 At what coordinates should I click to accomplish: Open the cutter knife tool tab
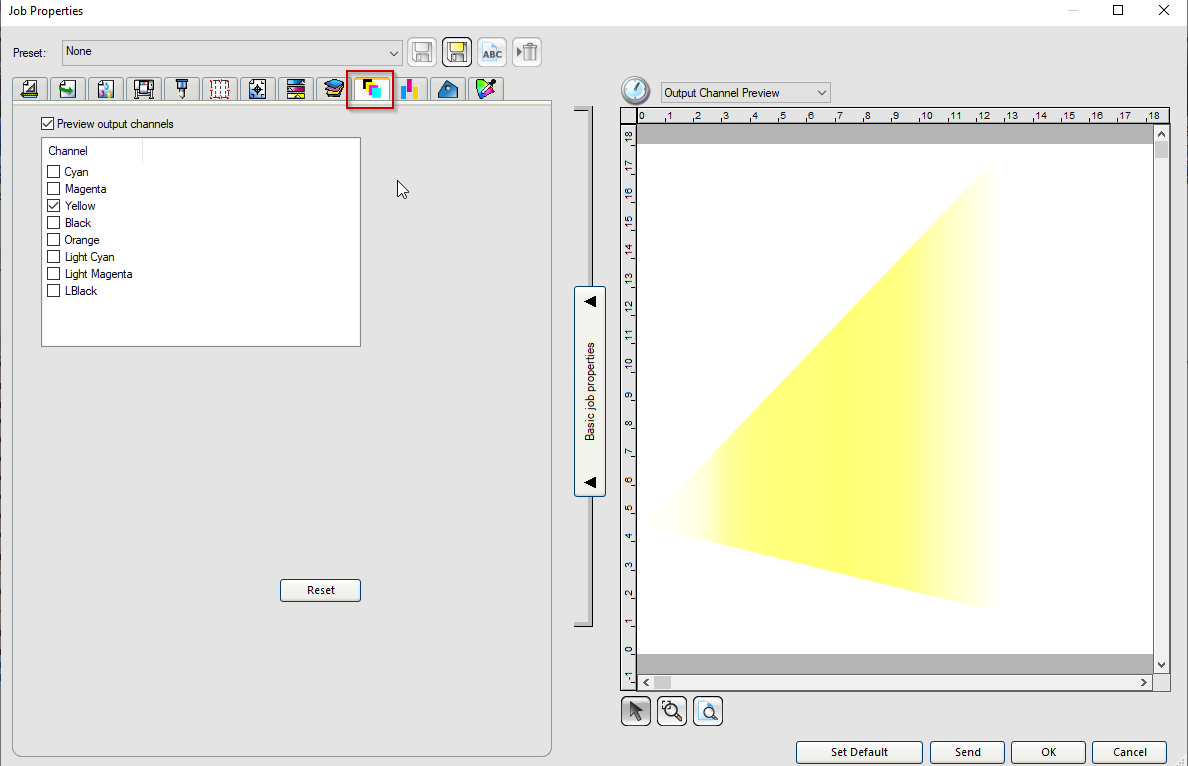181,89
